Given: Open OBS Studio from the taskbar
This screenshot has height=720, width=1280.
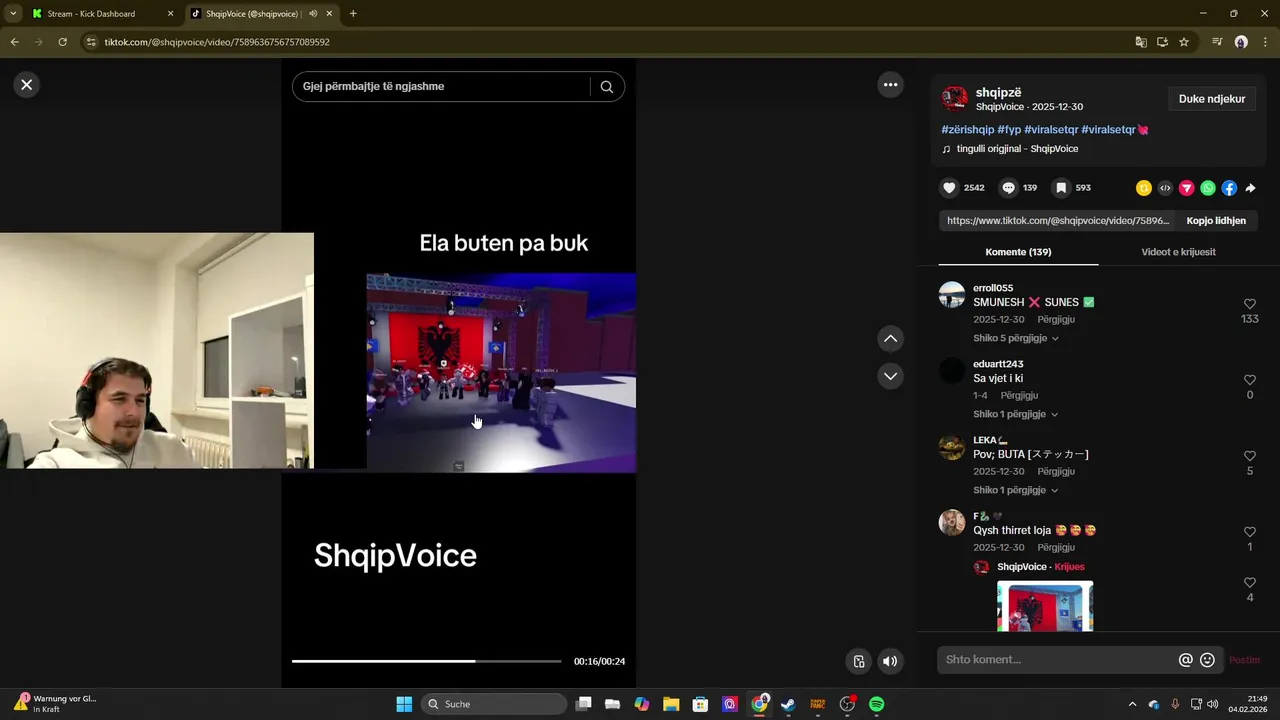Looking at the screenshot, I should pos(847,704).
